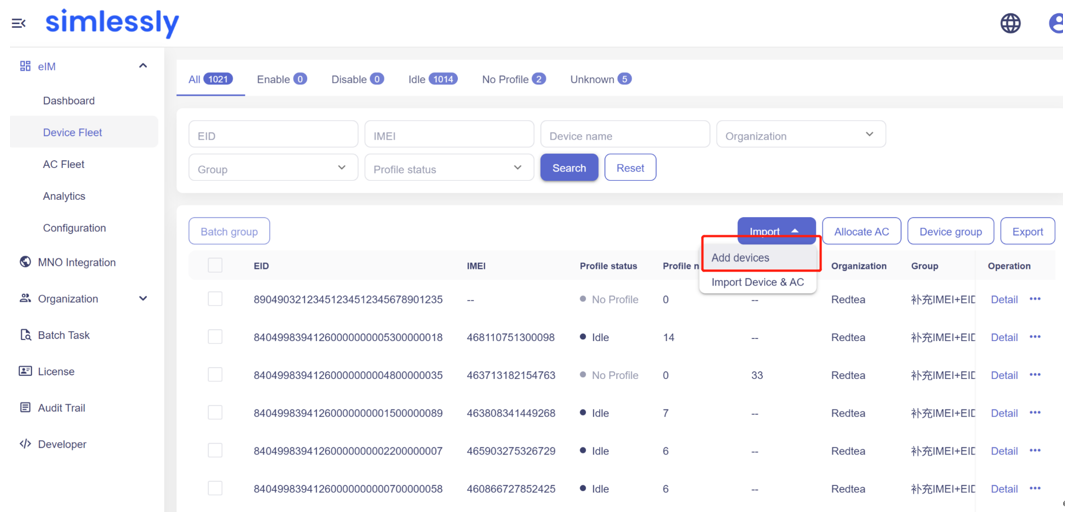Open the Profile status filter dropdown

(x=449, y=168)
